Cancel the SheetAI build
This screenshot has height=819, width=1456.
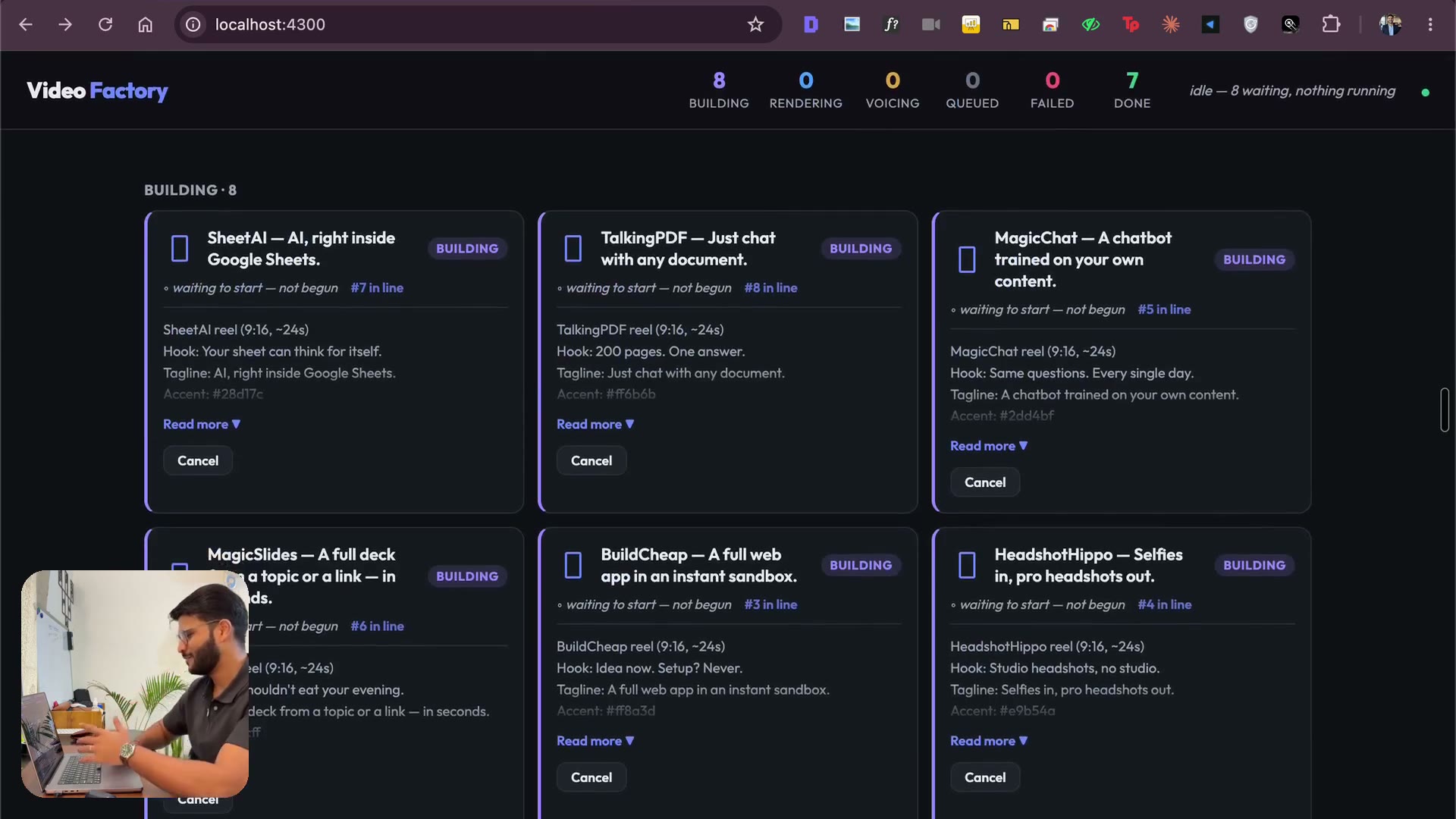pyautogui.click(x=198, y=460)
